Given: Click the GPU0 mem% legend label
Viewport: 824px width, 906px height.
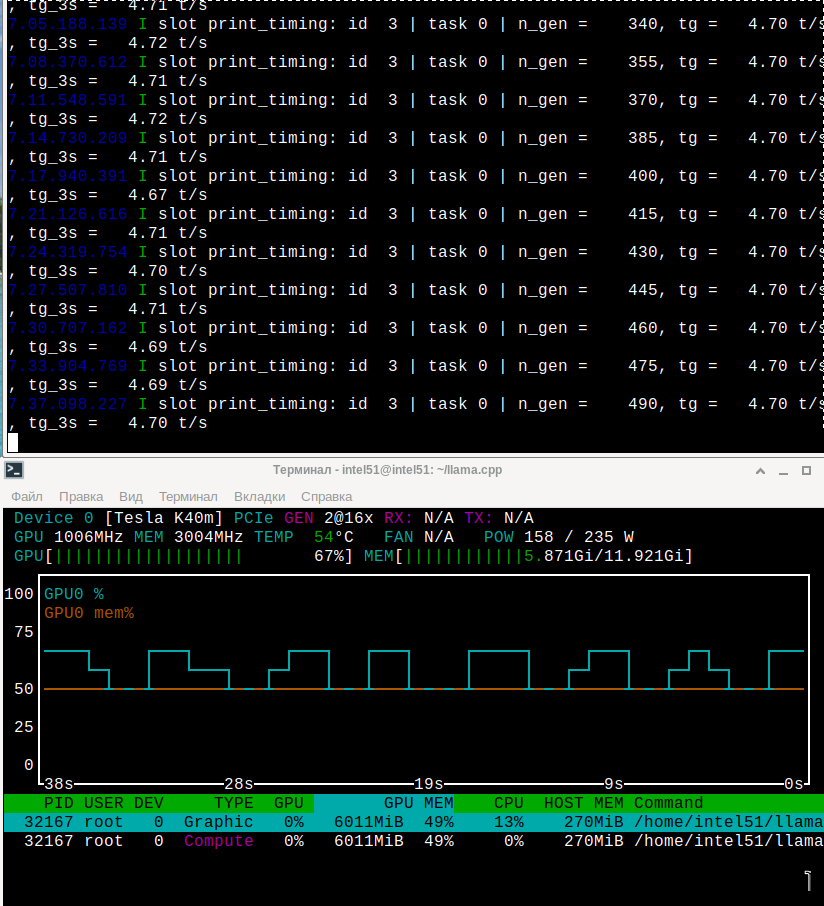Looking at the screenshot, I should coord(89,613).
